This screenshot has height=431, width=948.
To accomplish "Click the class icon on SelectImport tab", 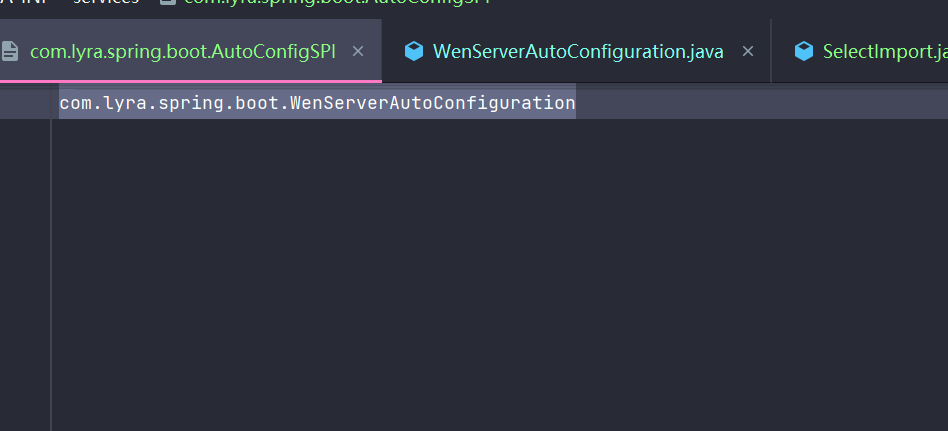I will [803, 51].
